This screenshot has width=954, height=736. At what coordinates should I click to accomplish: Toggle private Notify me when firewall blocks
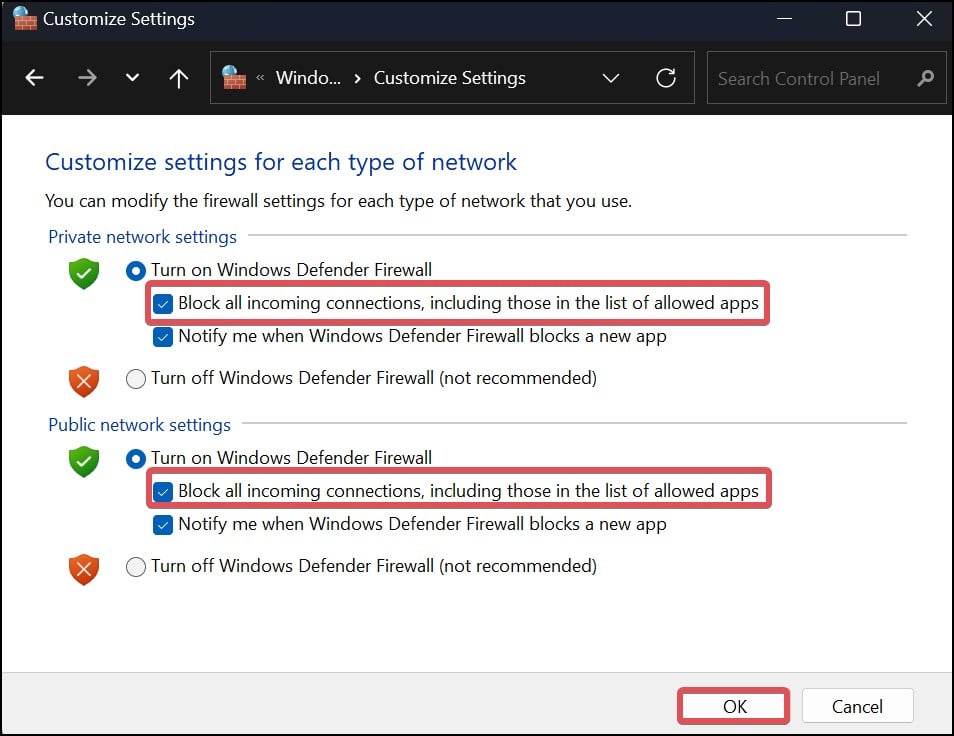[163, 337]
